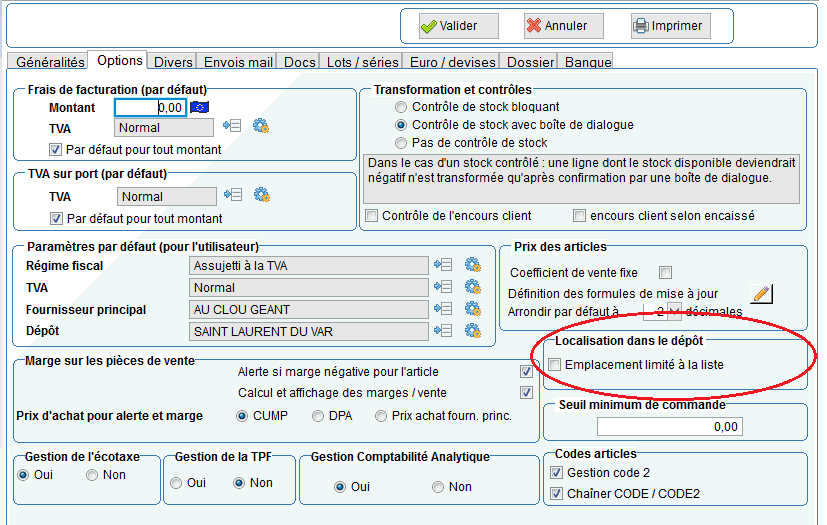Toggle Chaîner CODE / CODE2 checkbox
Viewport: 827px width, 525px height.
tap(556, 494)
